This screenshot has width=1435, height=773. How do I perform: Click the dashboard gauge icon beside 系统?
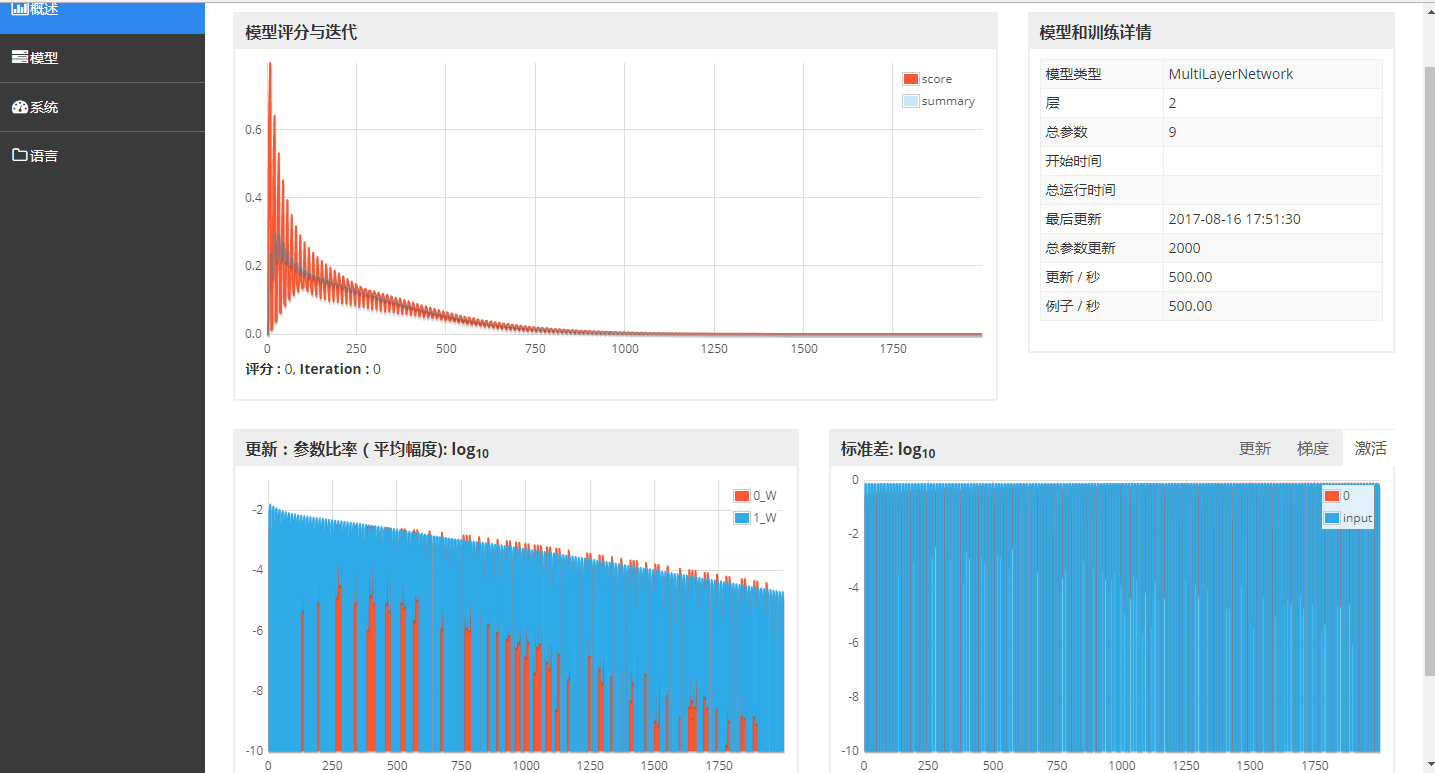20,106
